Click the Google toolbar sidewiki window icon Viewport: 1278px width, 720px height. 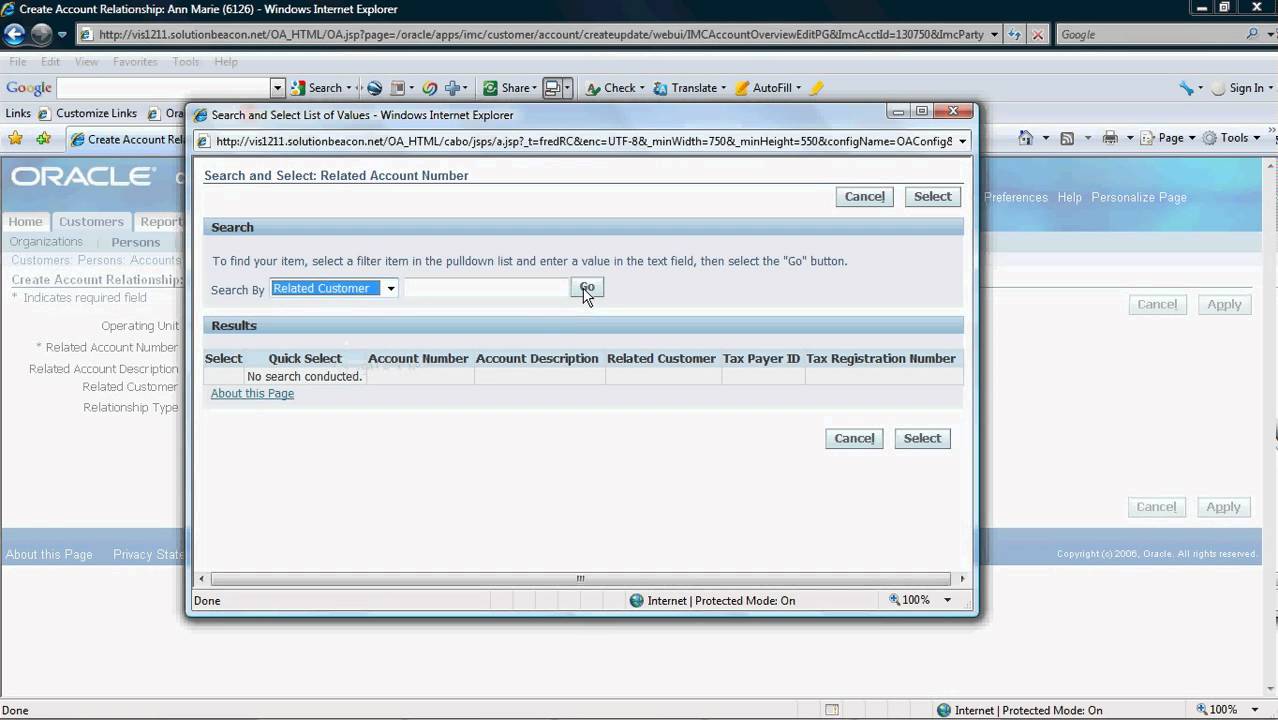[552, 88]
